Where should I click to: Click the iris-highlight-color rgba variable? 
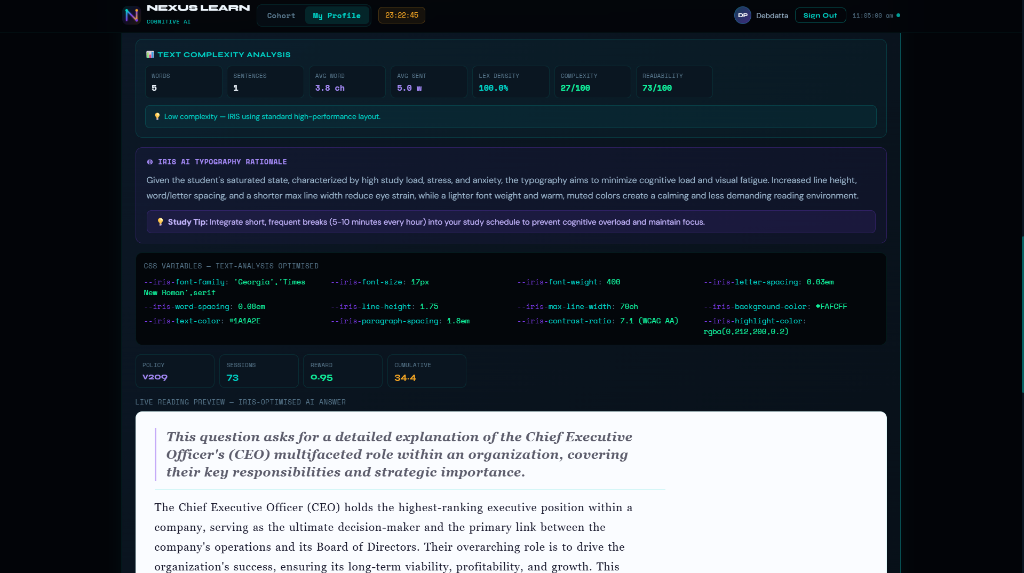pyautogui.click(x=755, y=326)
